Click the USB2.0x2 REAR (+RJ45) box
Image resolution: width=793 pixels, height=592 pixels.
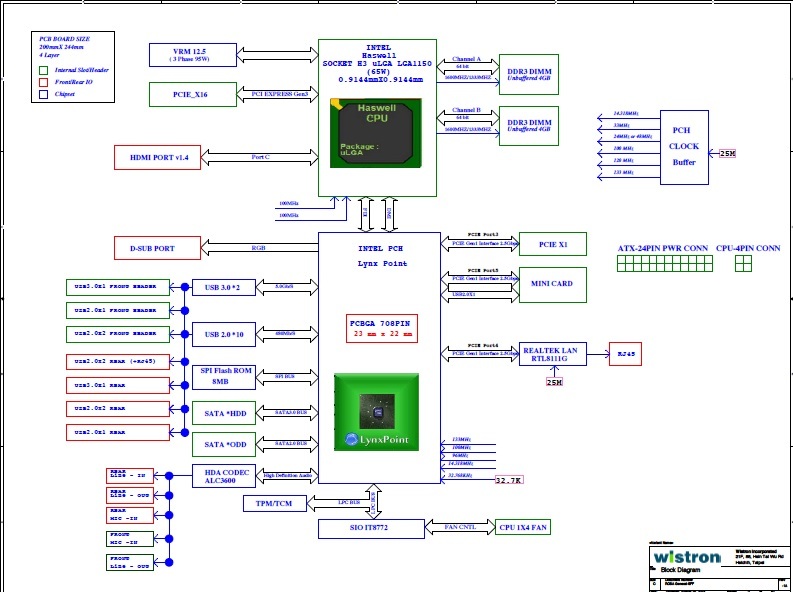click(x=118, y=362)
